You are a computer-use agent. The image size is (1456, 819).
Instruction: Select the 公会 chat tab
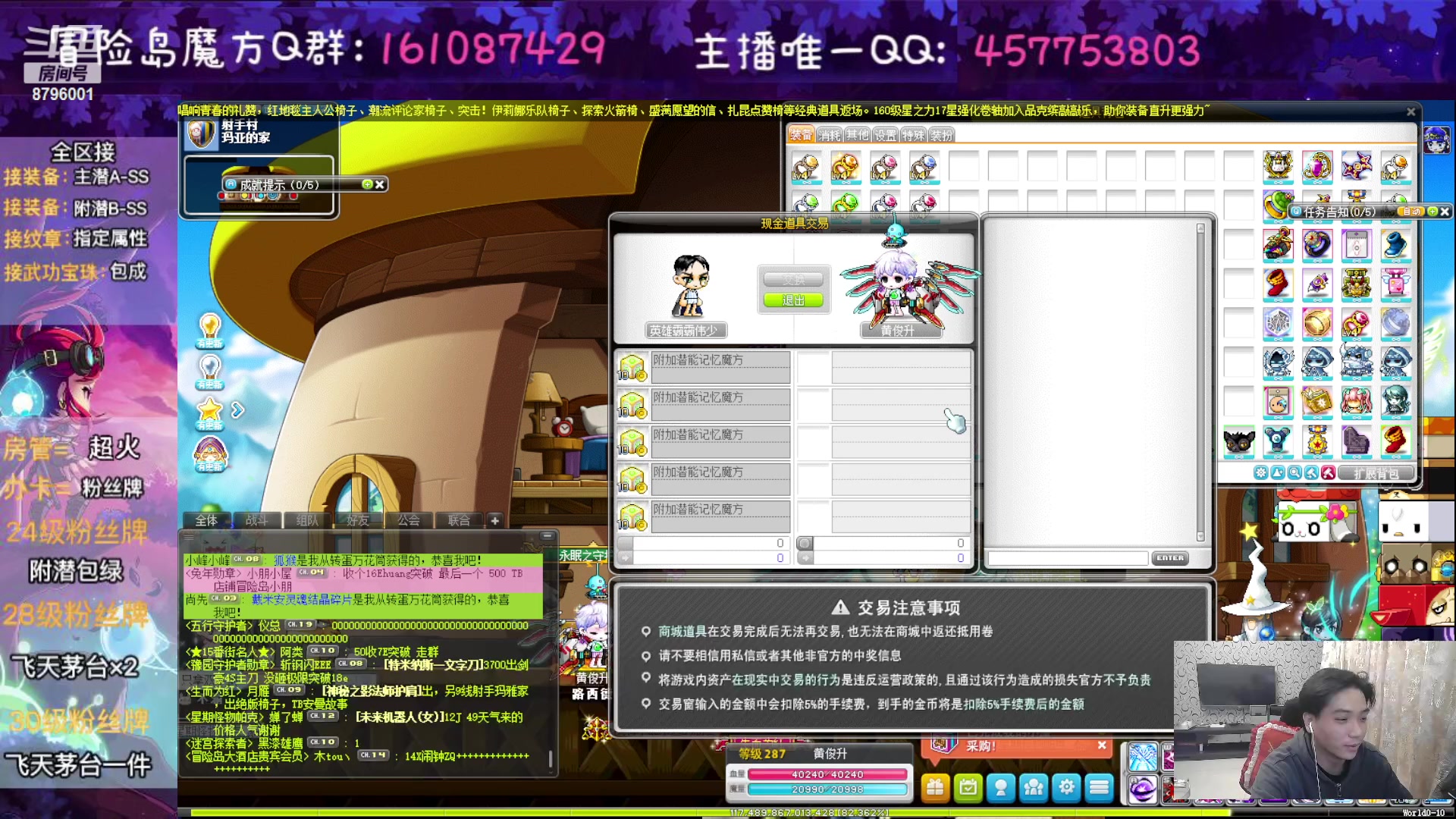(x=408, y=520)
